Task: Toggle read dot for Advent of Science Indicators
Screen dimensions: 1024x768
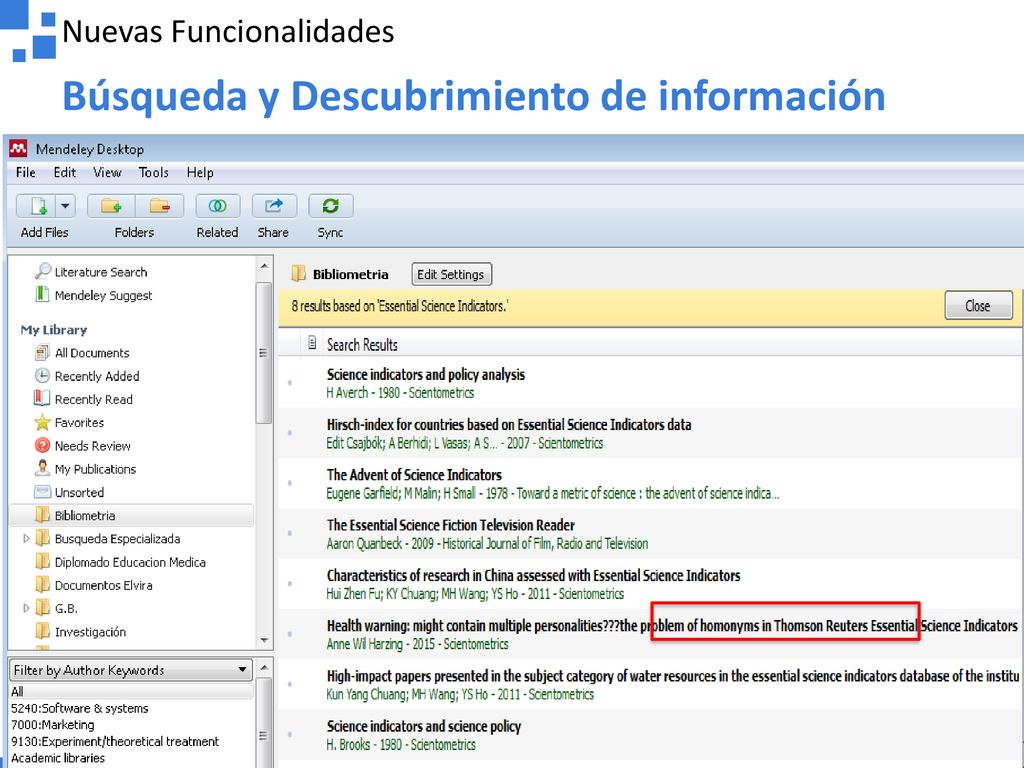Action: 290,483
